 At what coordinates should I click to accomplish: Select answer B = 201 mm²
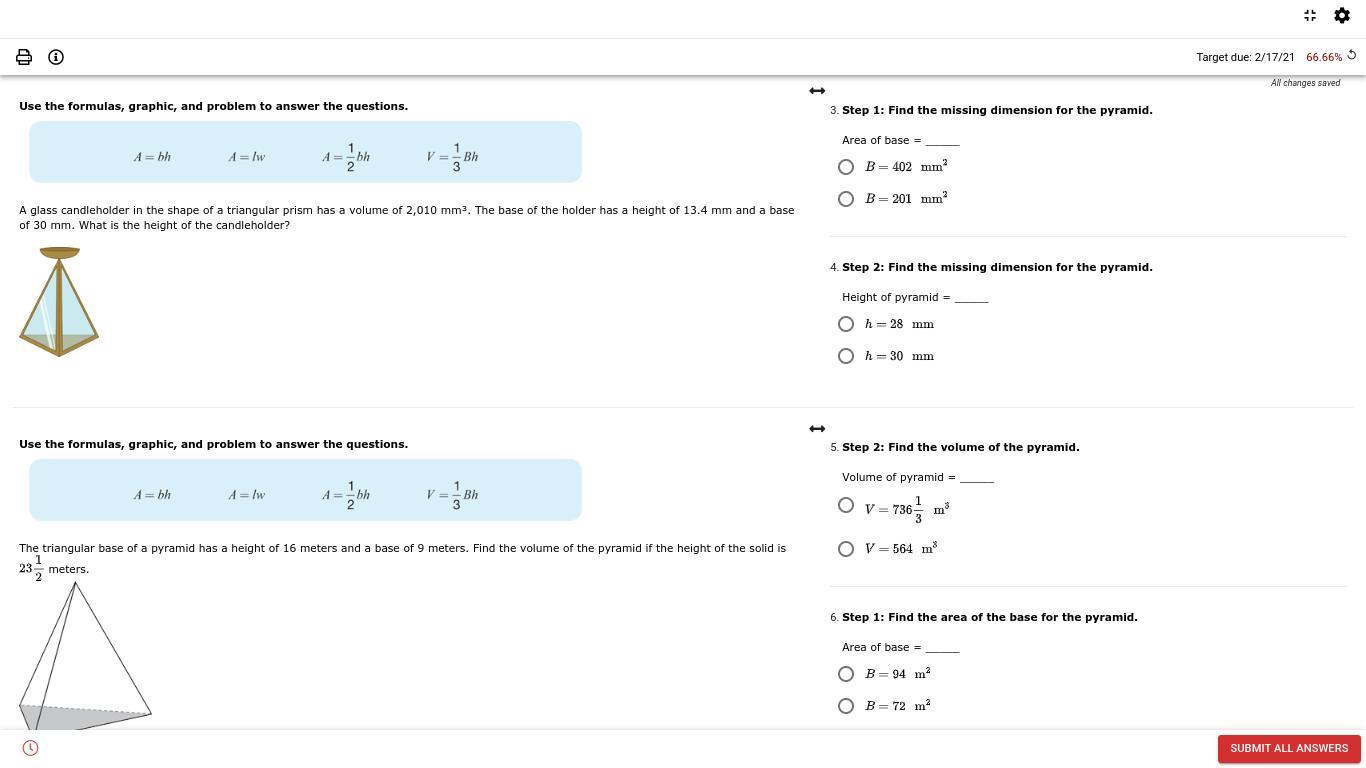(846, 199)
